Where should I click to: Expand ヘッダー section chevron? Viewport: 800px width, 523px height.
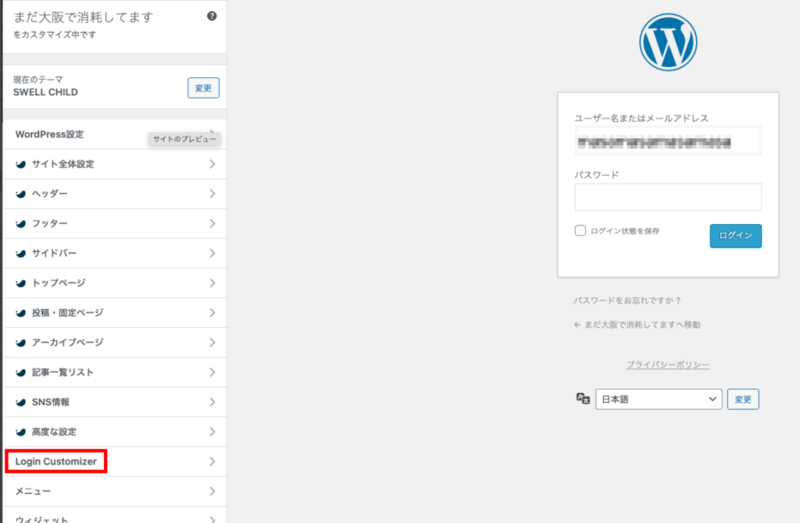pos(212,193)
